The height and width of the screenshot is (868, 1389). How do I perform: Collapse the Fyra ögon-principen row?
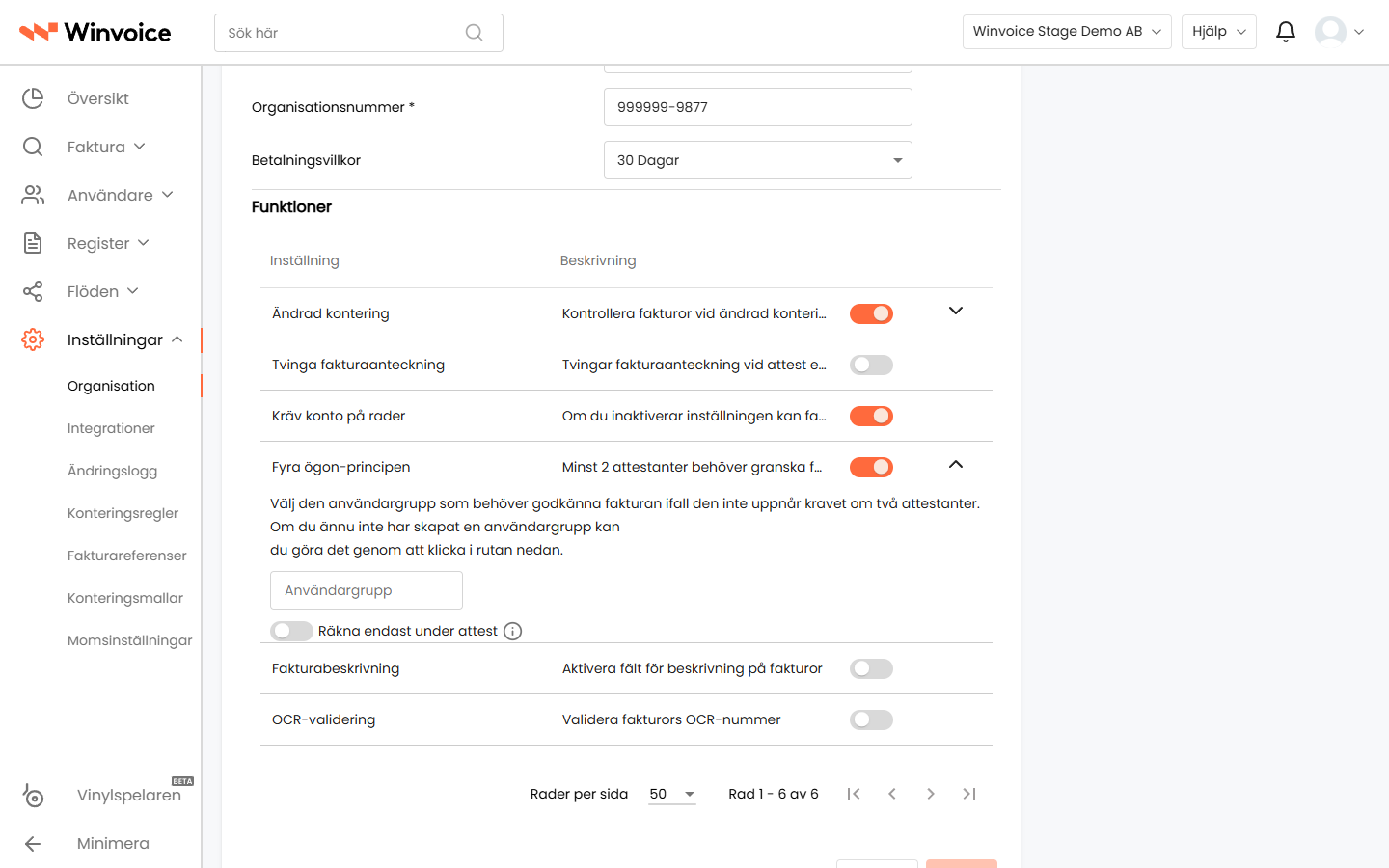pos(956,464)
